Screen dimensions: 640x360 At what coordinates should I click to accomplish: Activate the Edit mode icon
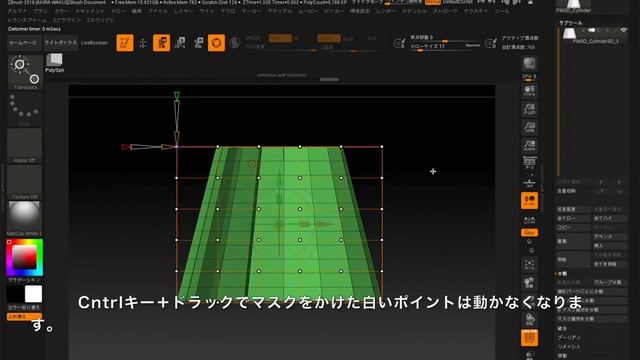coord(124,43)
